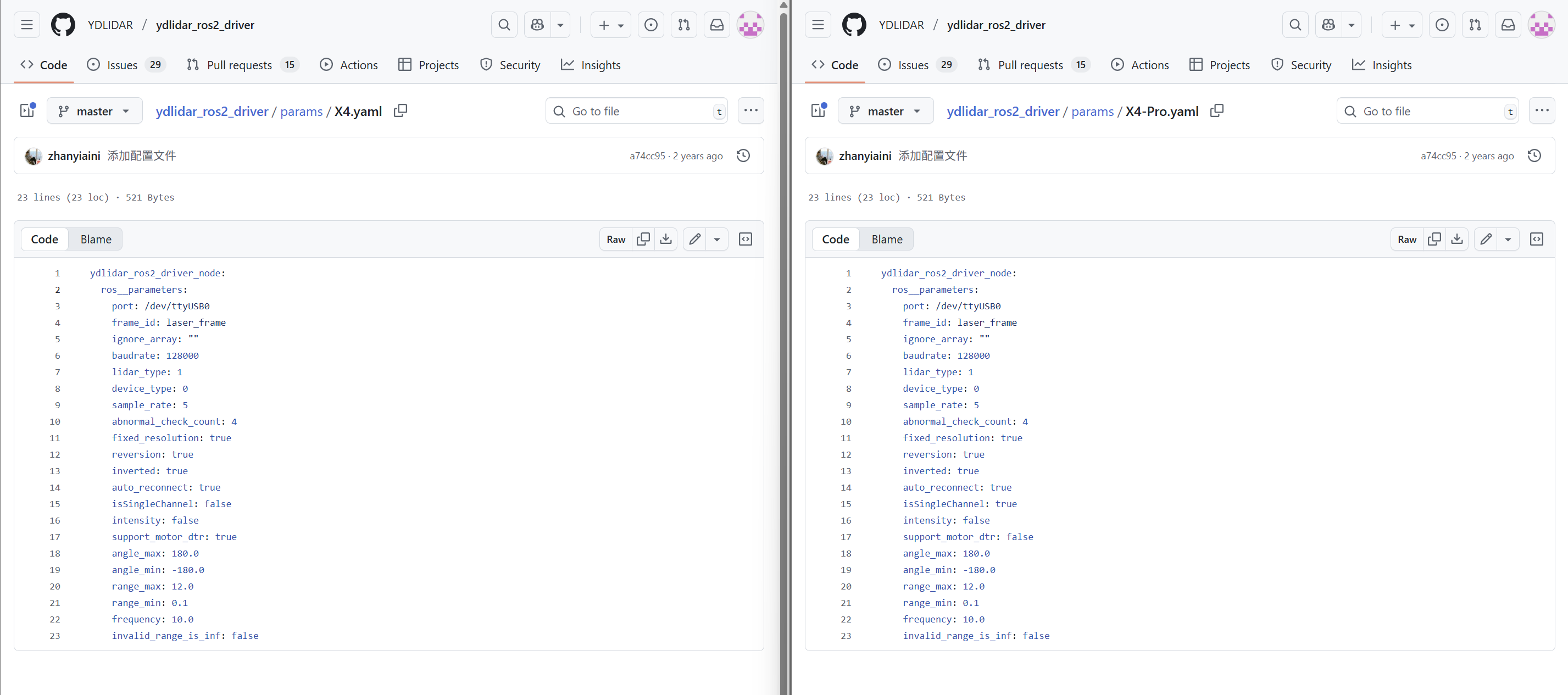Open symbols panel in X4-Pro.yaml view

click(x=1536, y=239)
